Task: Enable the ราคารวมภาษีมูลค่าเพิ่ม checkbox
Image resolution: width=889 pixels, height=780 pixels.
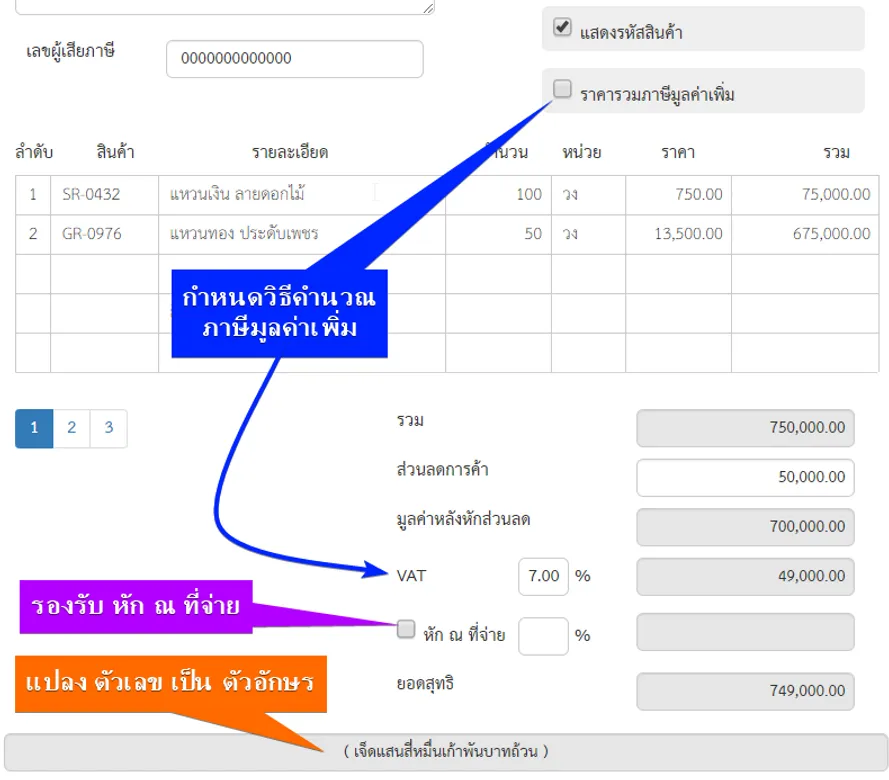Action: [562, 89]
